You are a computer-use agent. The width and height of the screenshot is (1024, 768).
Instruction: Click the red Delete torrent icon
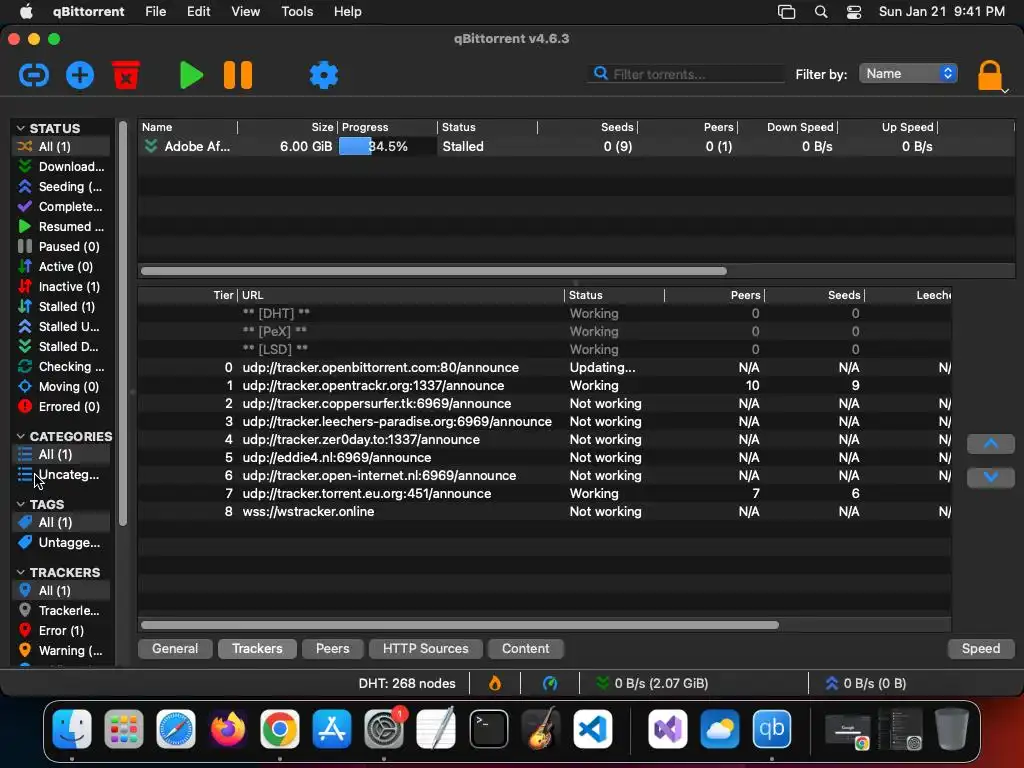pyautogui.click(x=126, y=75)
